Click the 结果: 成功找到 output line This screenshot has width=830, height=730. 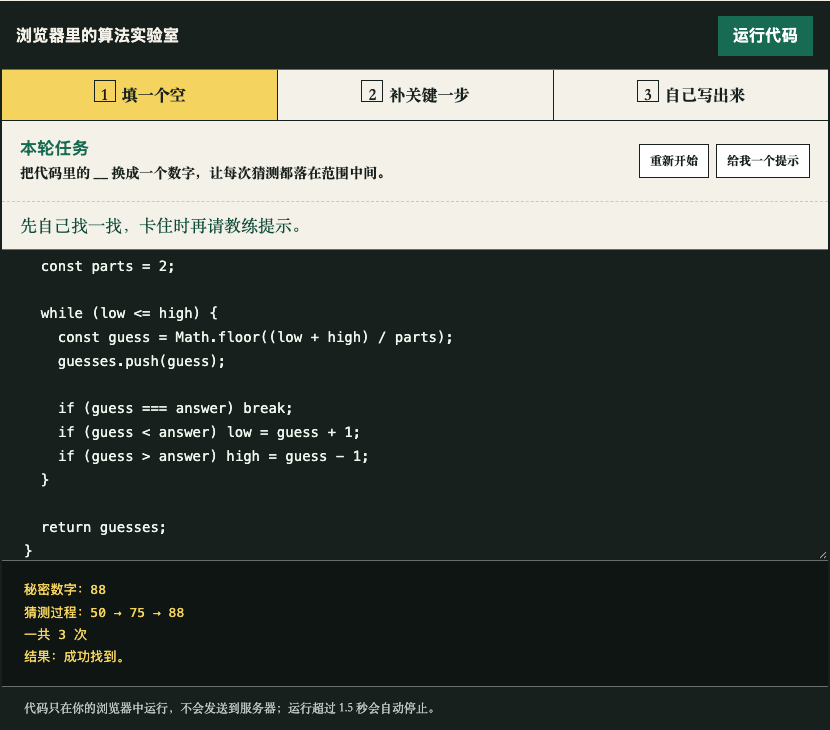tap(74, 657)
